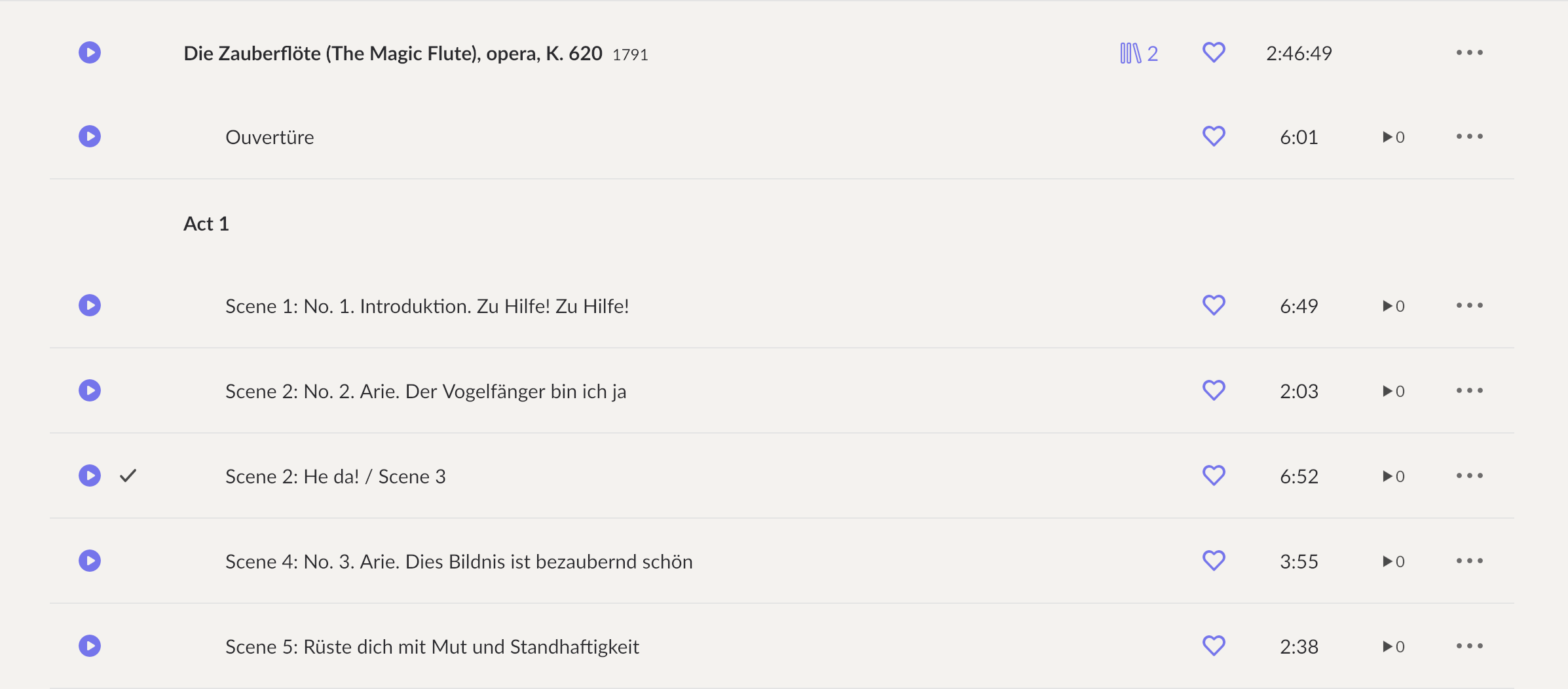Screen dimensions: 1568x689
Task: Favorite the Die Zauberflöte opera
Action: tap(1214, 52)
